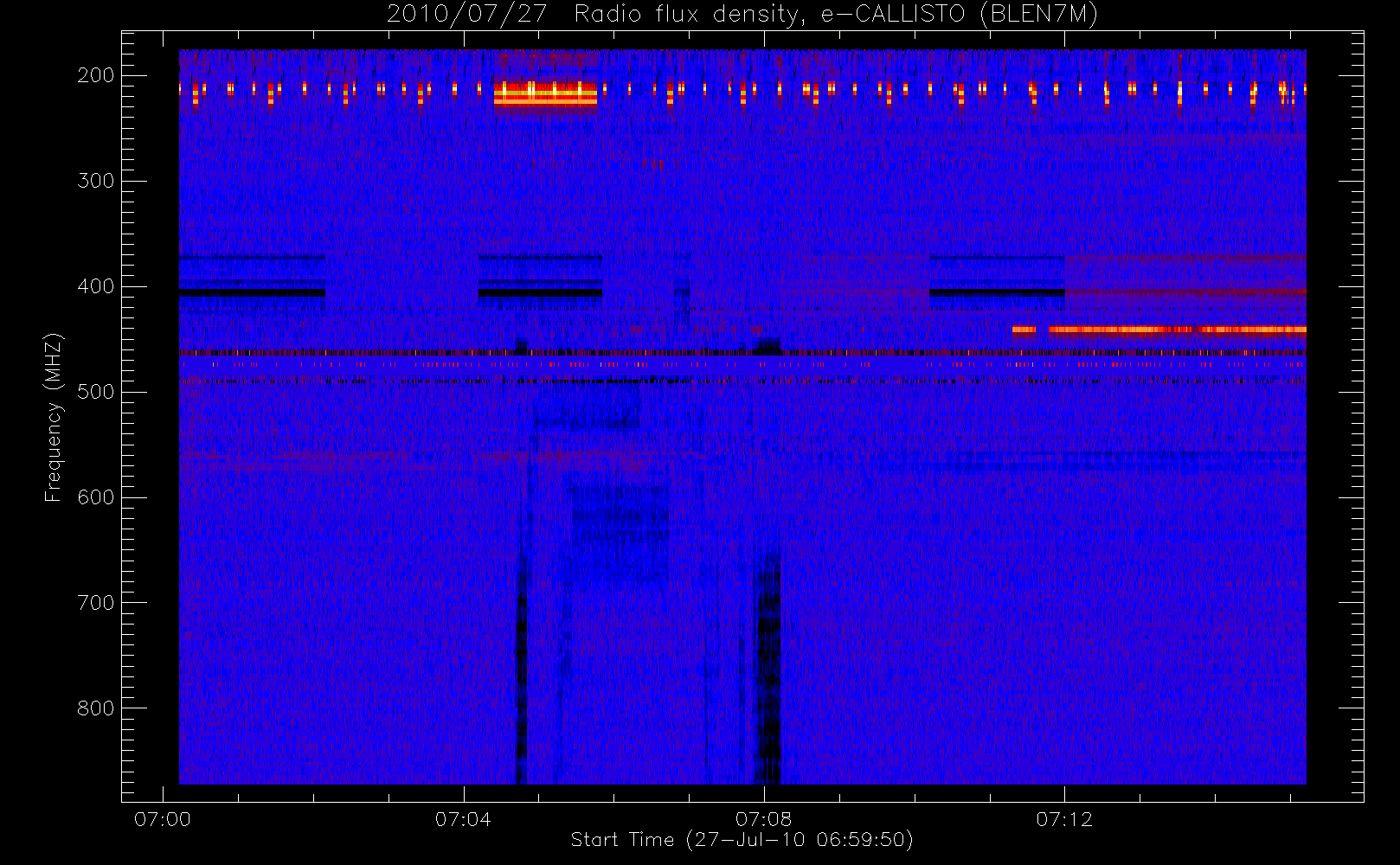1400x865 pixels.
Task: Click the 600 frequency tick label
Action: [95, 497]
